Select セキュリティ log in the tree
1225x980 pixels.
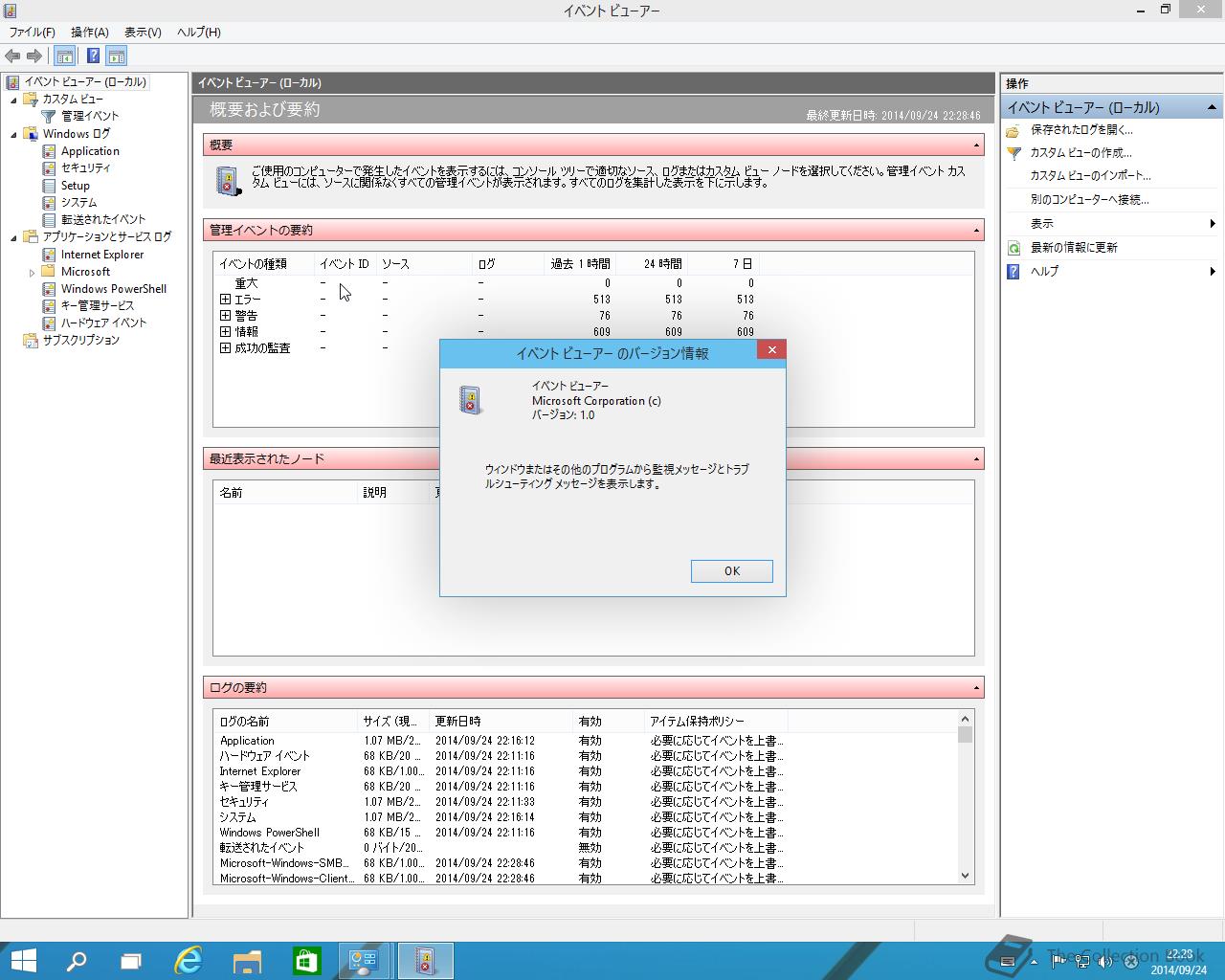pos(86,168)
